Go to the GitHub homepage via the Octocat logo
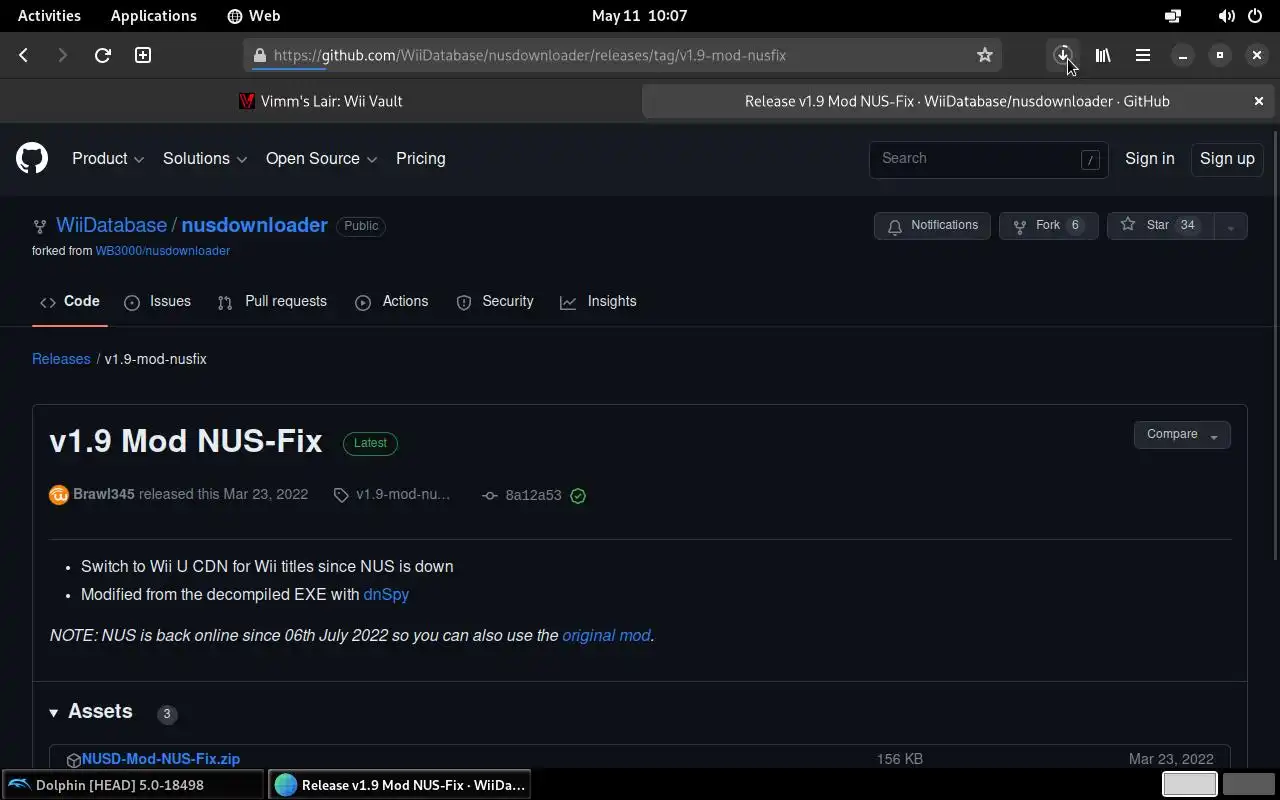This screenshot has height=800, width=1280. (32, 158)
